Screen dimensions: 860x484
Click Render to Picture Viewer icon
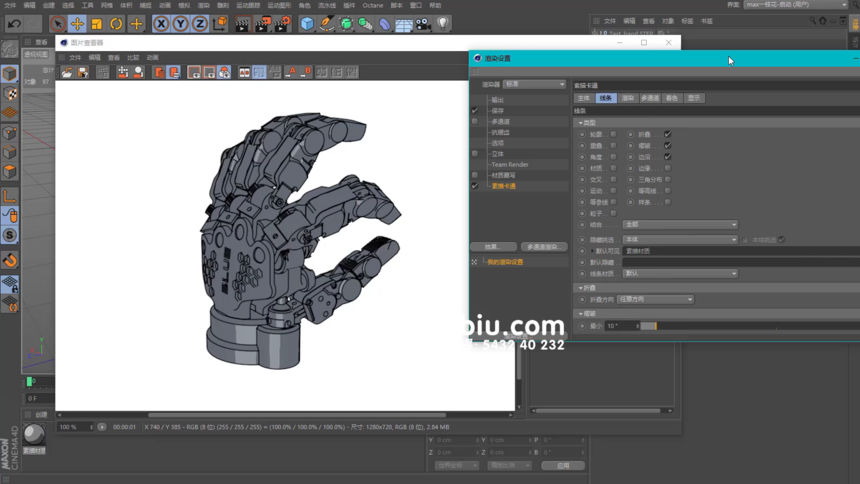(x=262, y=24)
